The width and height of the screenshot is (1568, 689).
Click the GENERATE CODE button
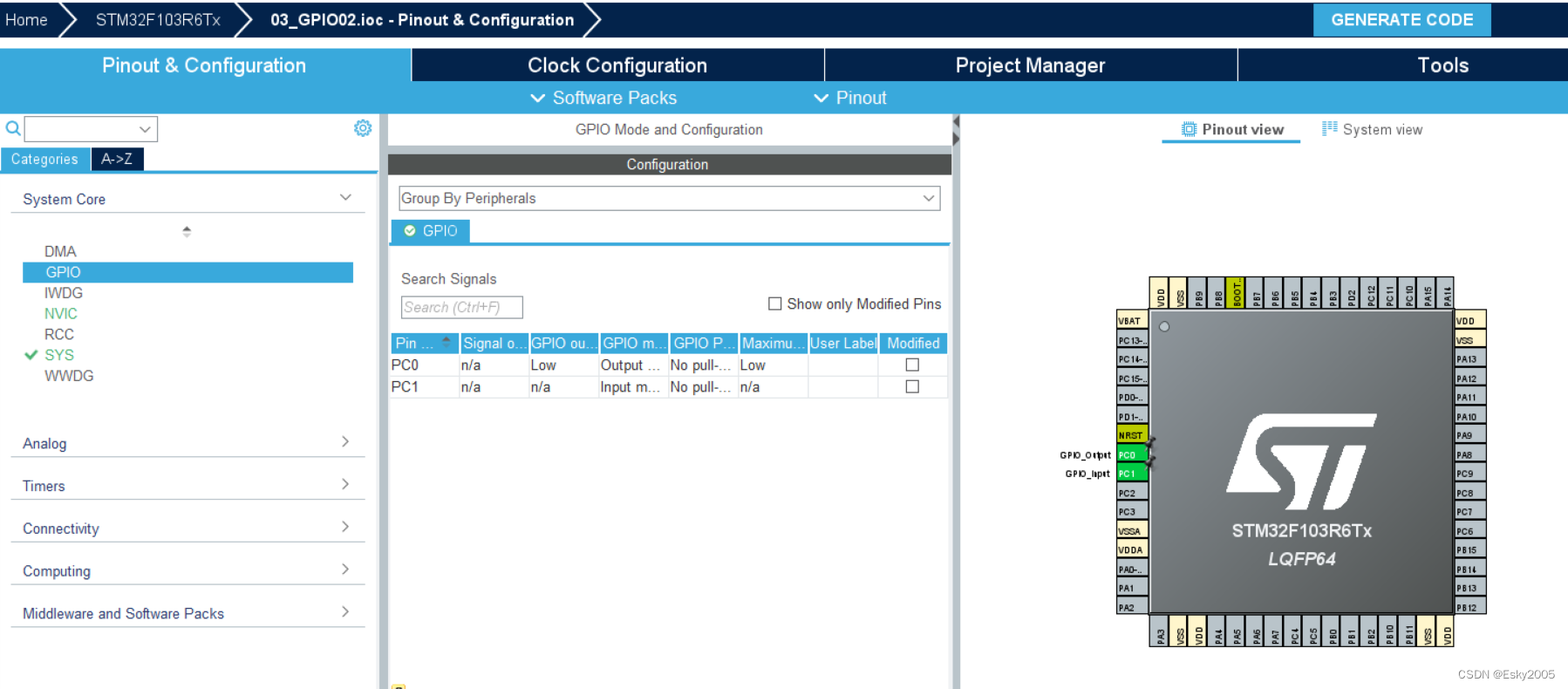(1401, 19)
